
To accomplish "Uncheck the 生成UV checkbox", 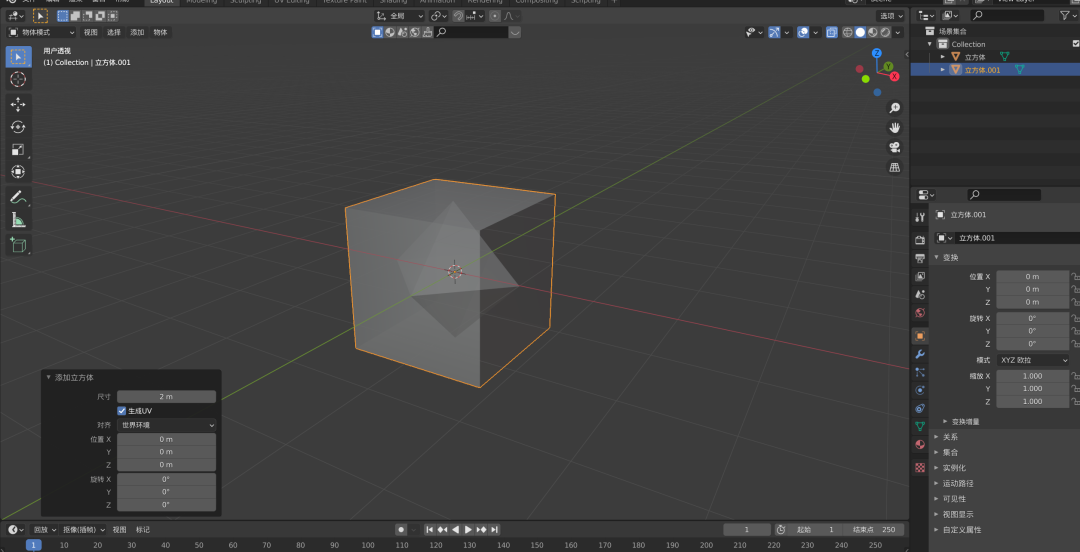I will pyautogui.click(x=122, y=411).
